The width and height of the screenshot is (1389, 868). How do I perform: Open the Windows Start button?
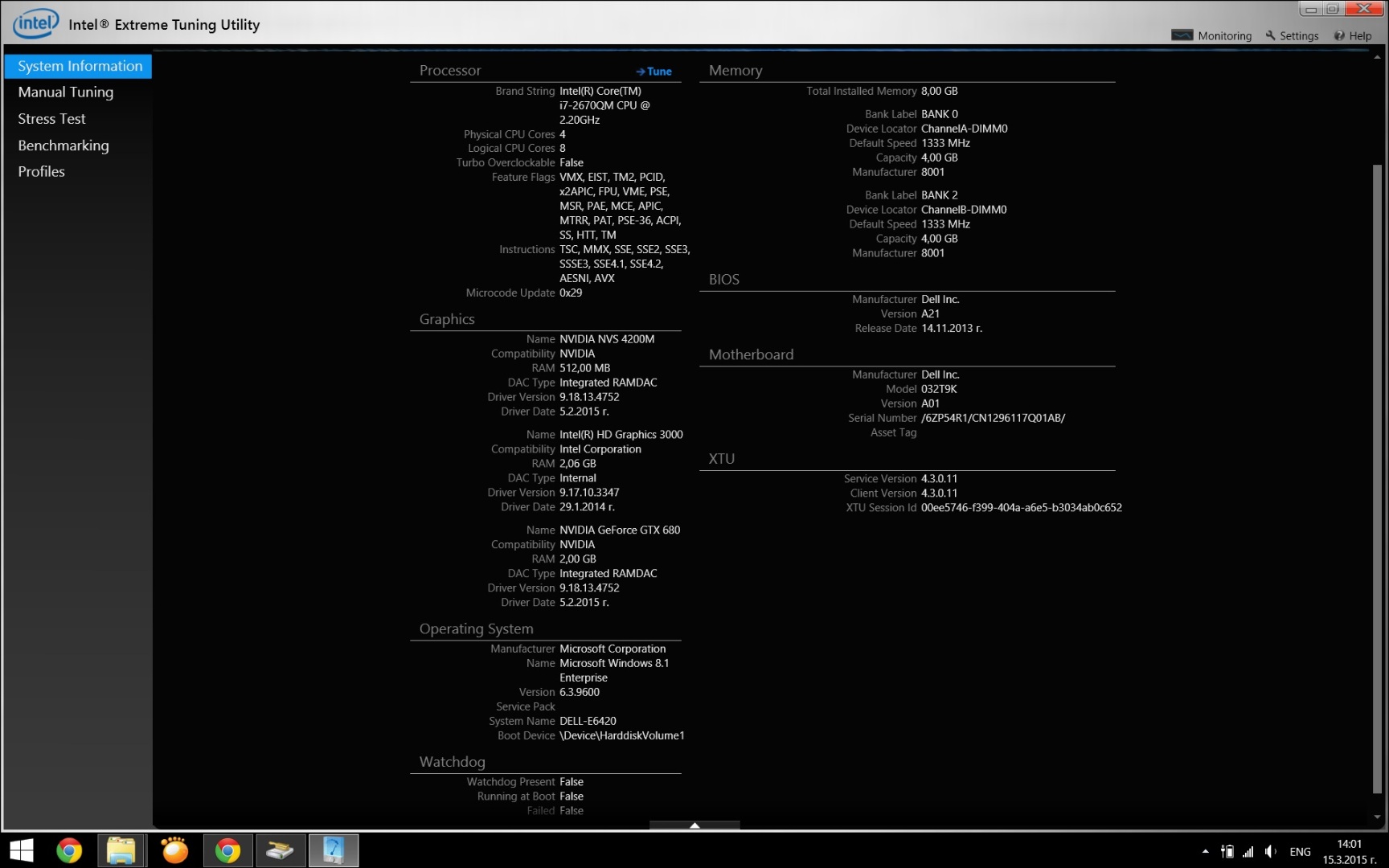pos(22,850)
